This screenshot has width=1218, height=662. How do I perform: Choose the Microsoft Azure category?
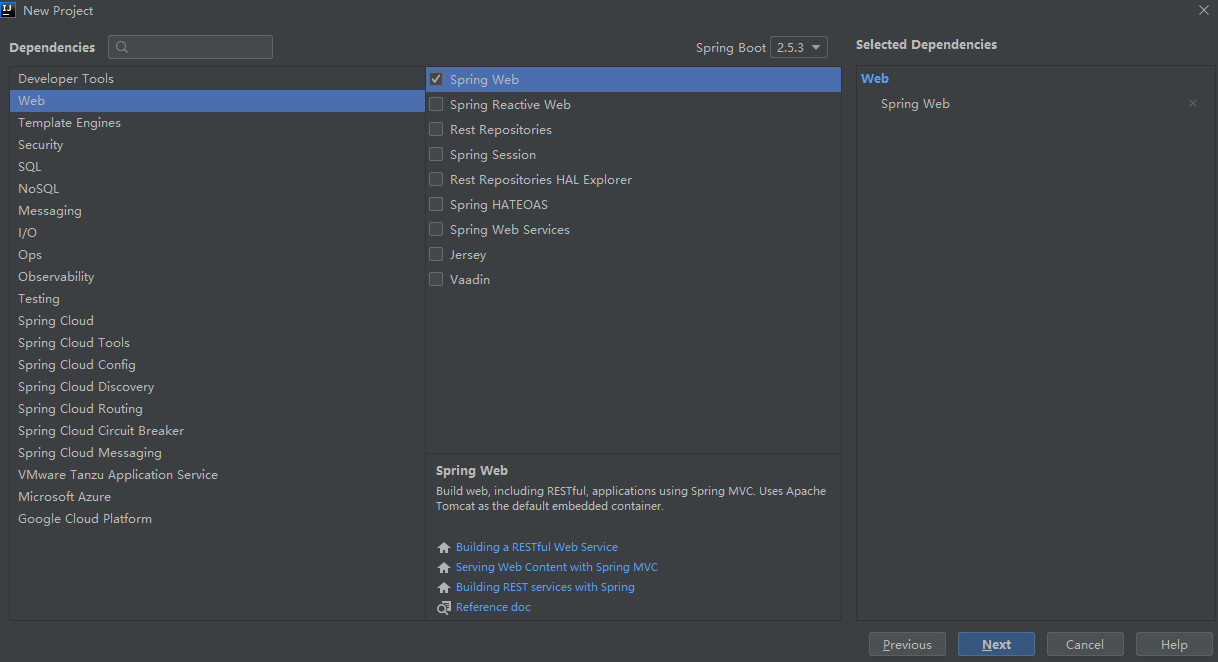[x=217, y=497]
